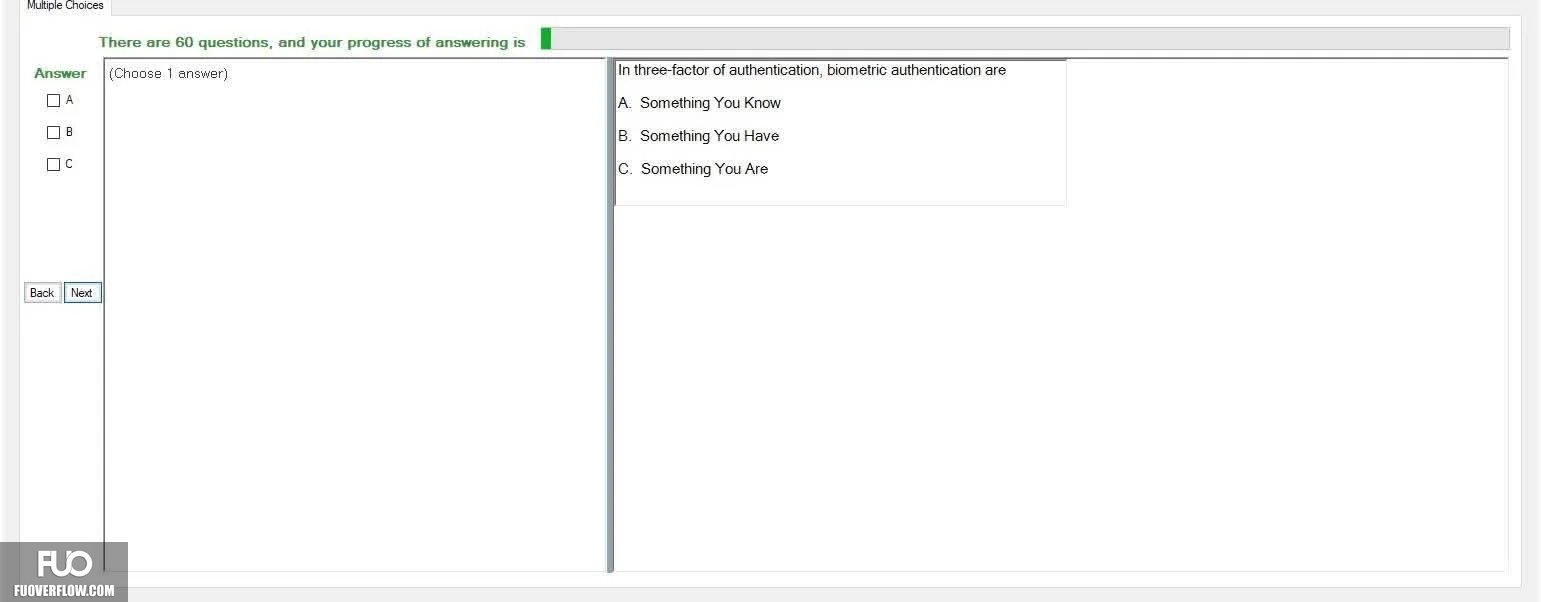Check answer box A
The image size is (1541, 602).
54,100
